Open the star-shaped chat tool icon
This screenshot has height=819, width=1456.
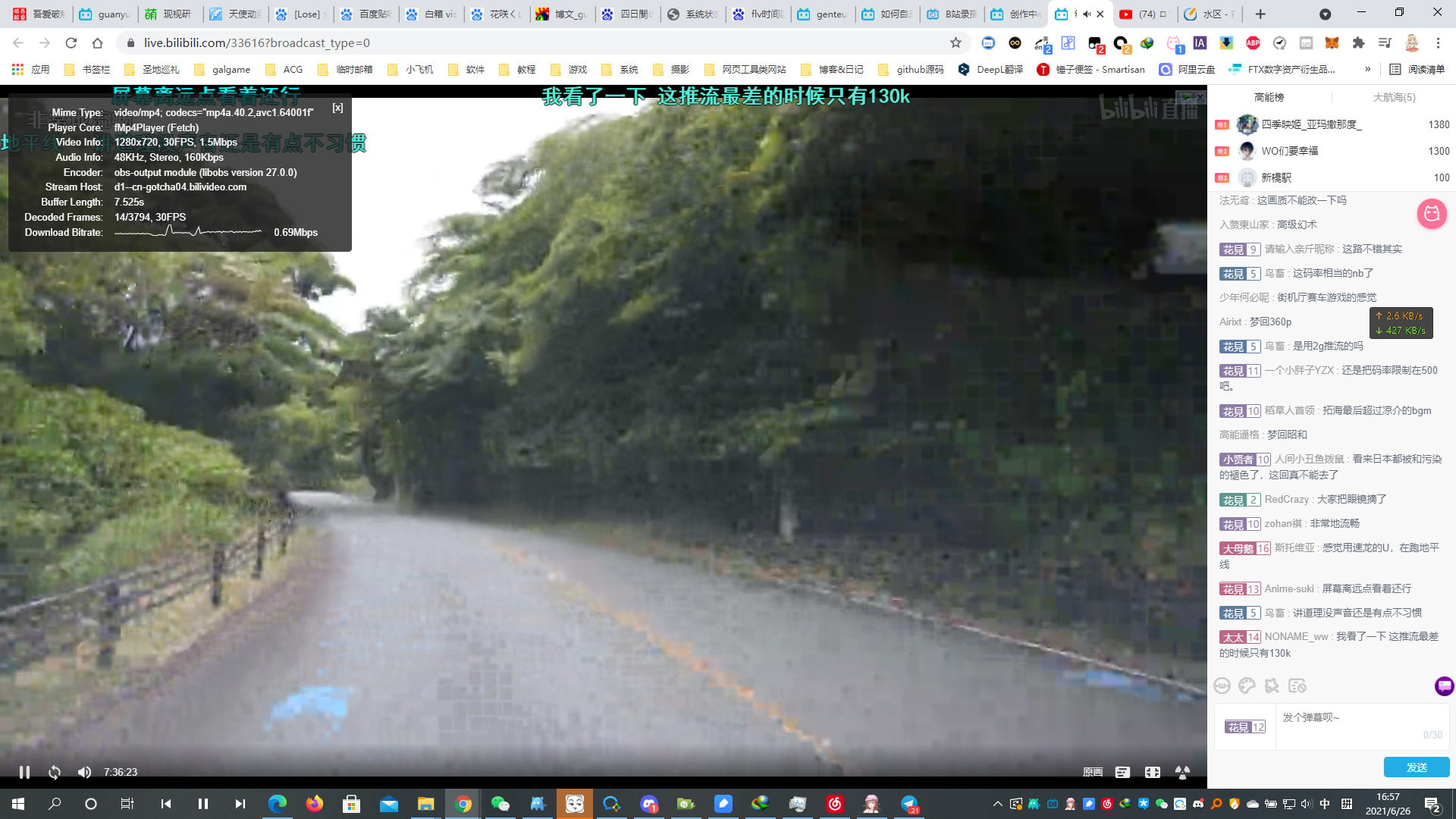1272,686
